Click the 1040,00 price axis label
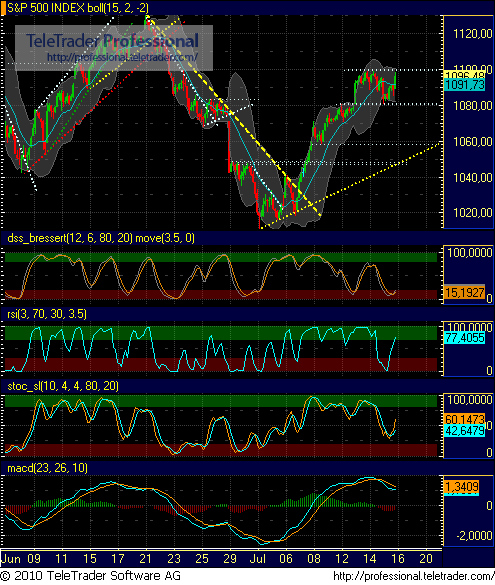 tap(473, 178)
